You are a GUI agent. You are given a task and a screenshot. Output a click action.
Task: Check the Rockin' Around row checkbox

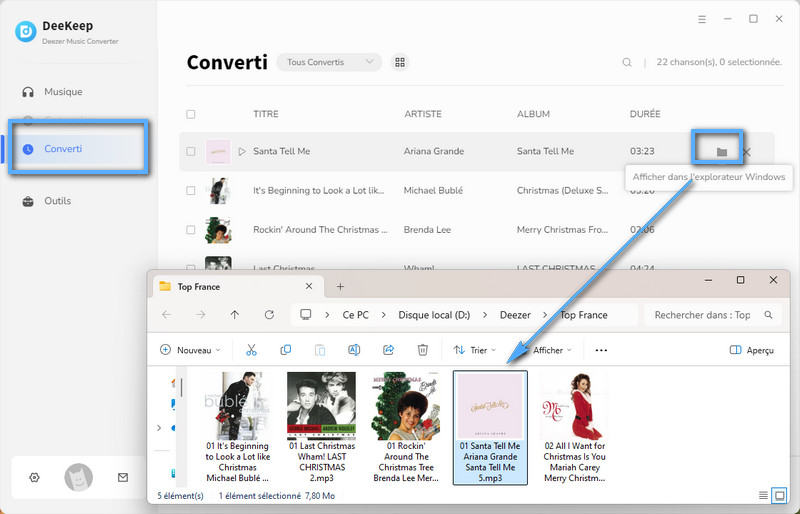191,230
